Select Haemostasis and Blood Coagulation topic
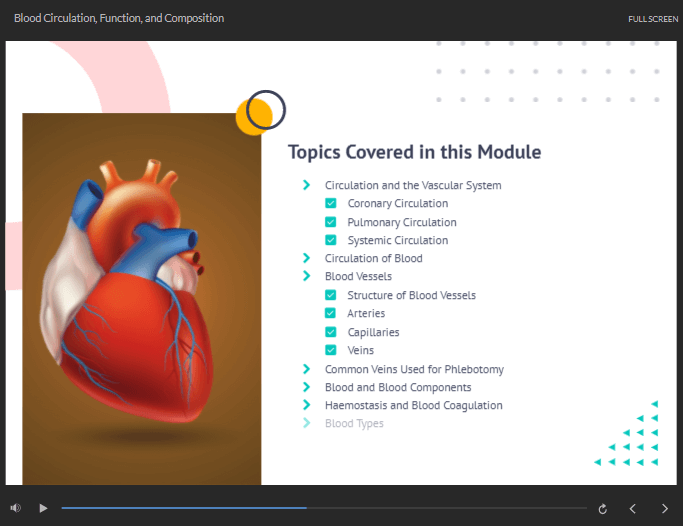This screenshot has height=526, width=683. 413,405
